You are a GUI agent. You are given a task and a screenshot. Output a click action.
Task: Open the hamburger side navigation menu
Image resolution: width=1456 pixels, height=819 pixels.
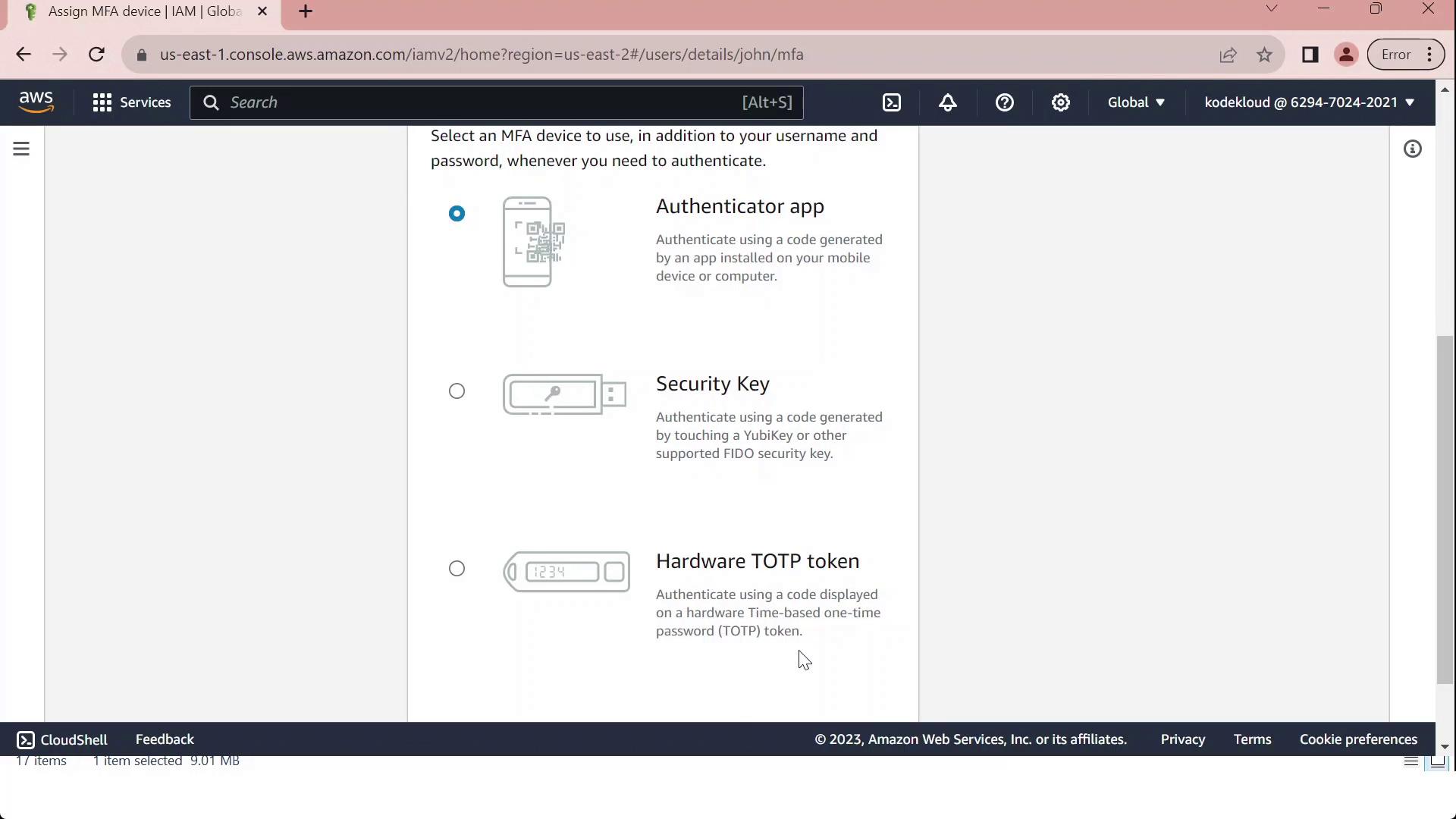pos(21,149)
